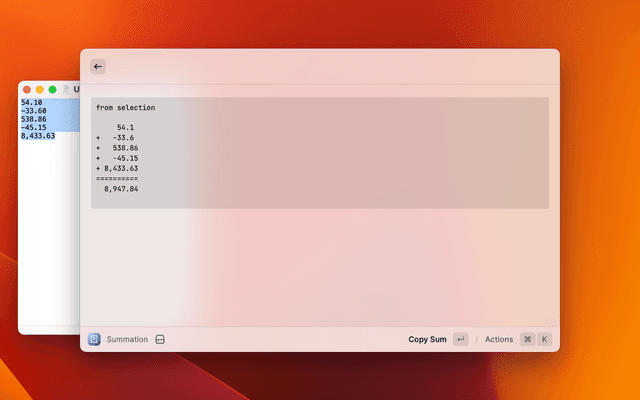Image resolution: width=640 pixels, height=400 pixels.
Task: Click the tray icon beside Summation
Action: click(x=159, y=340)
